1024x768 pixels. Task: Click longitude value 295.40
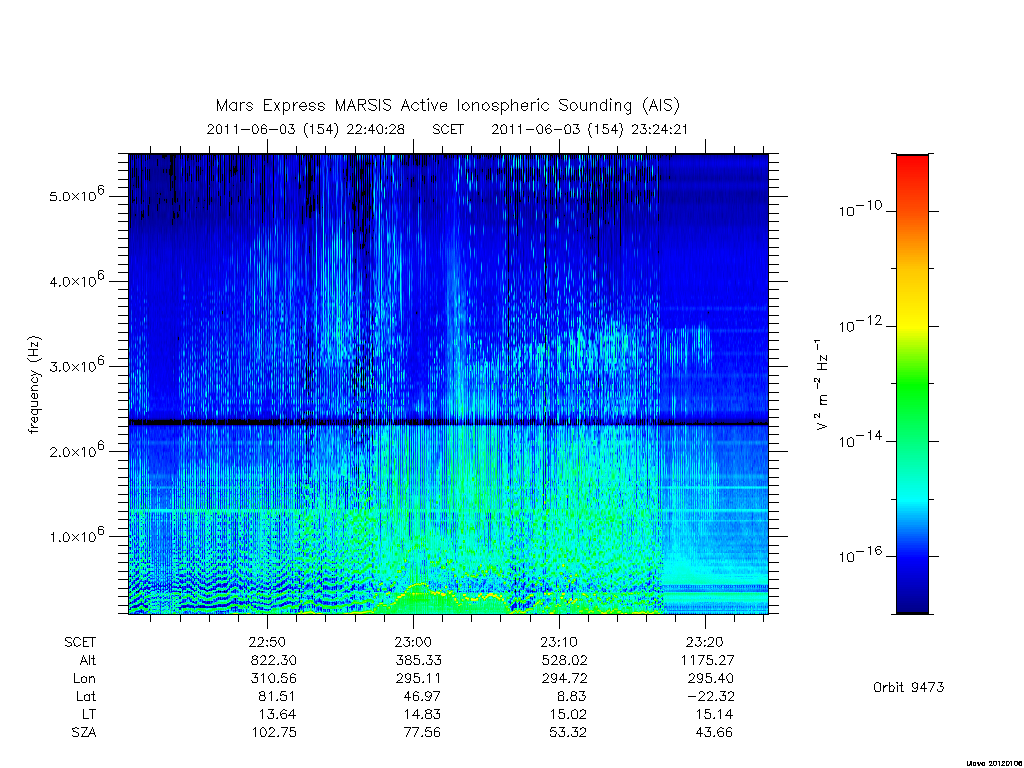pos(711,679)
